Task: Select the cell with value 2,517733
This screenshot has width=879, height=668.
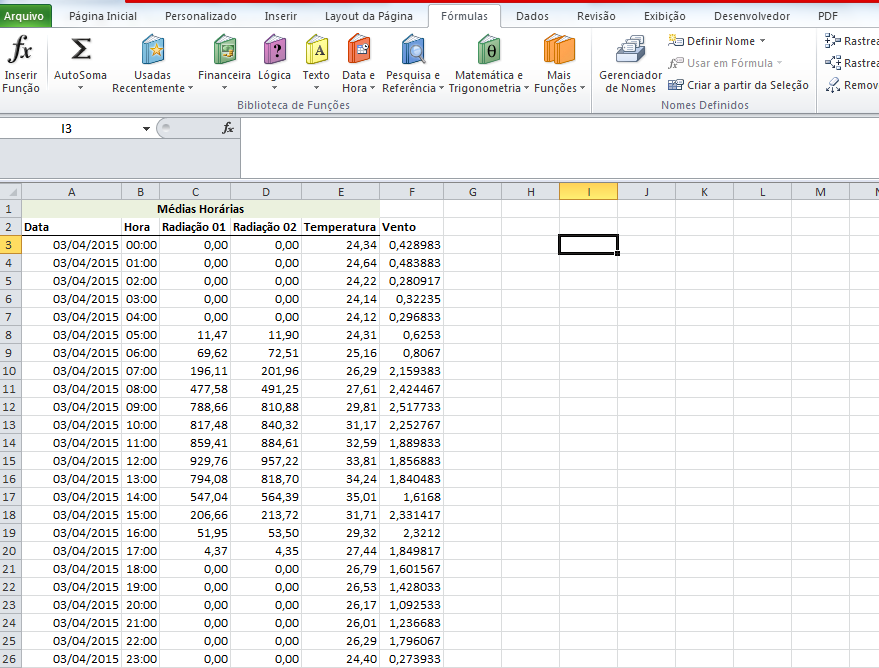Action: tap(412, 407)
